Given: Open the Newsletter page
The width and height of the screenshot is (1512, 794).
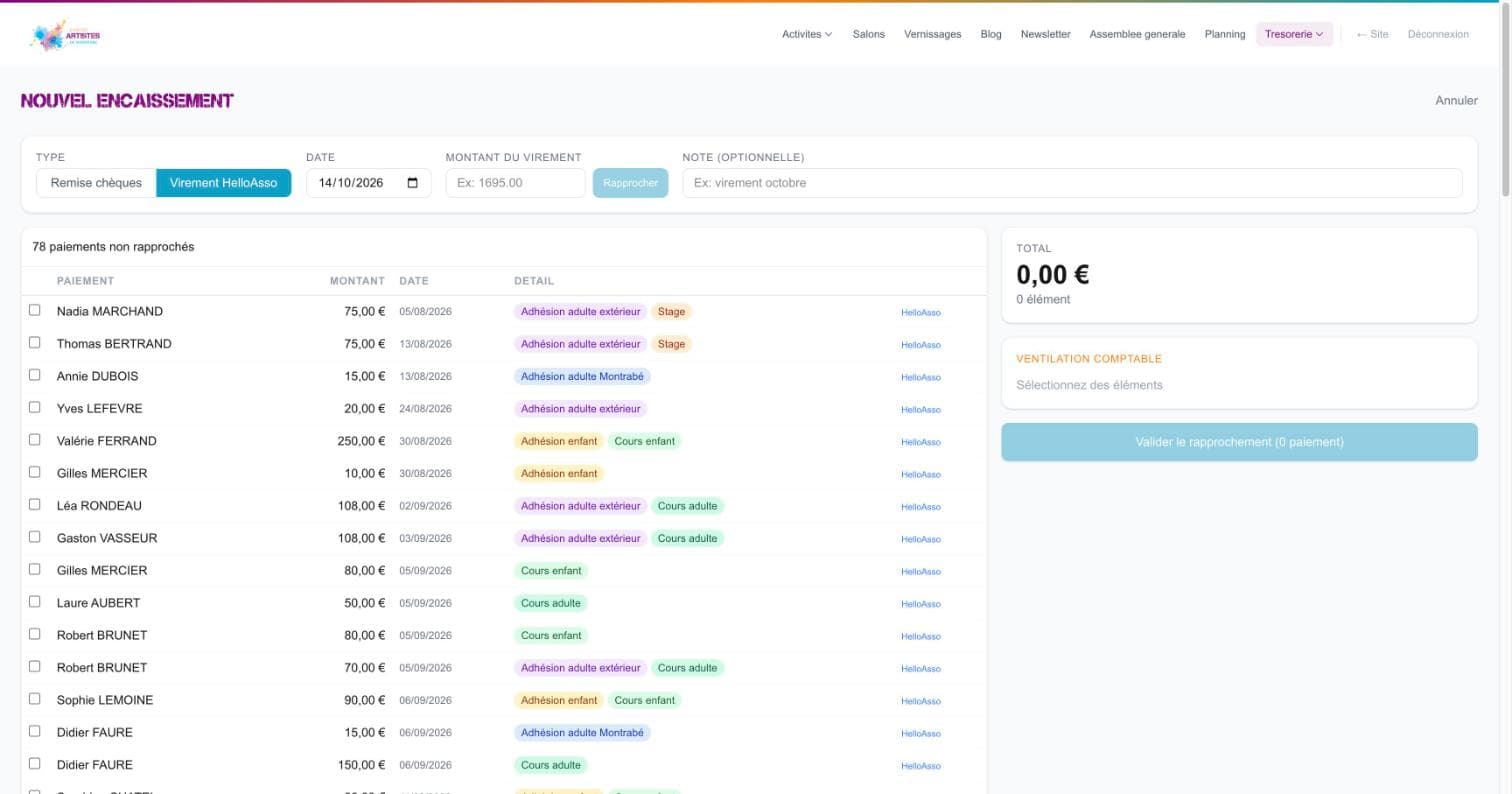Looking at the screenshot, I should [1045, 34].
